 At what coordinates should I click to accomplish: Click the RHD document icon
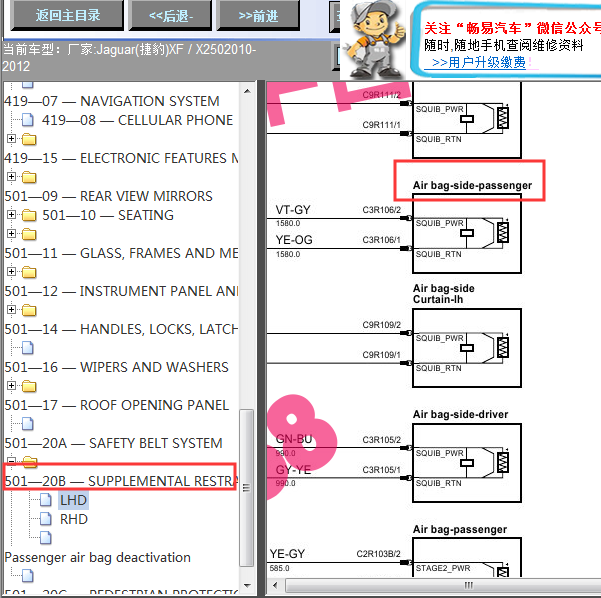point(46,519)
